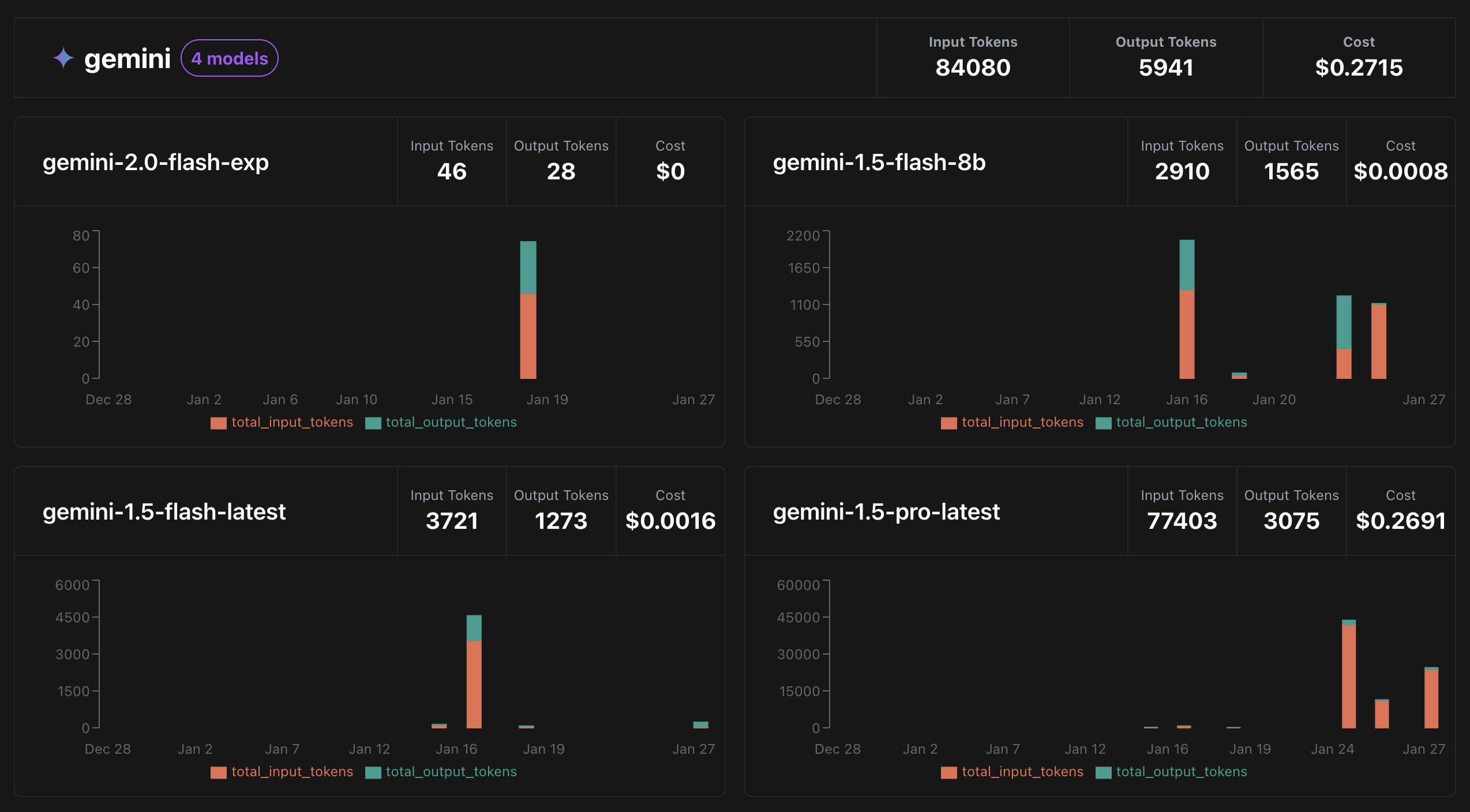1470x812 pixels.
Task: Click gemini-2.0-flash-exp output tokens value 28
Action: (561, 171)
